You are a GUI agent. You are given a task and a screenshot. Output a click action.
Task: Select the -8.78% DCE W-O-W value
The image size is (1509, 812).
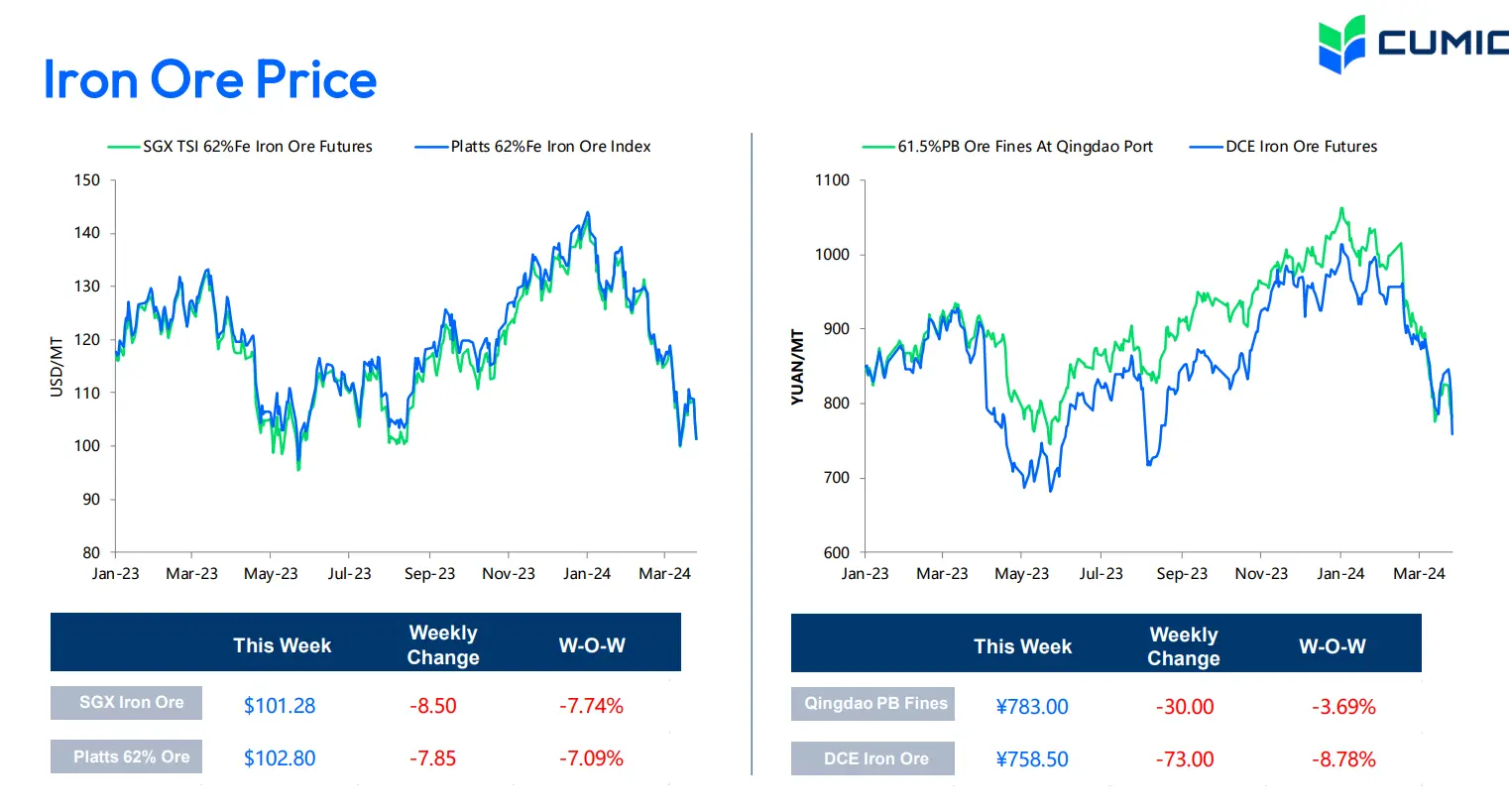tap(1343, 759)
